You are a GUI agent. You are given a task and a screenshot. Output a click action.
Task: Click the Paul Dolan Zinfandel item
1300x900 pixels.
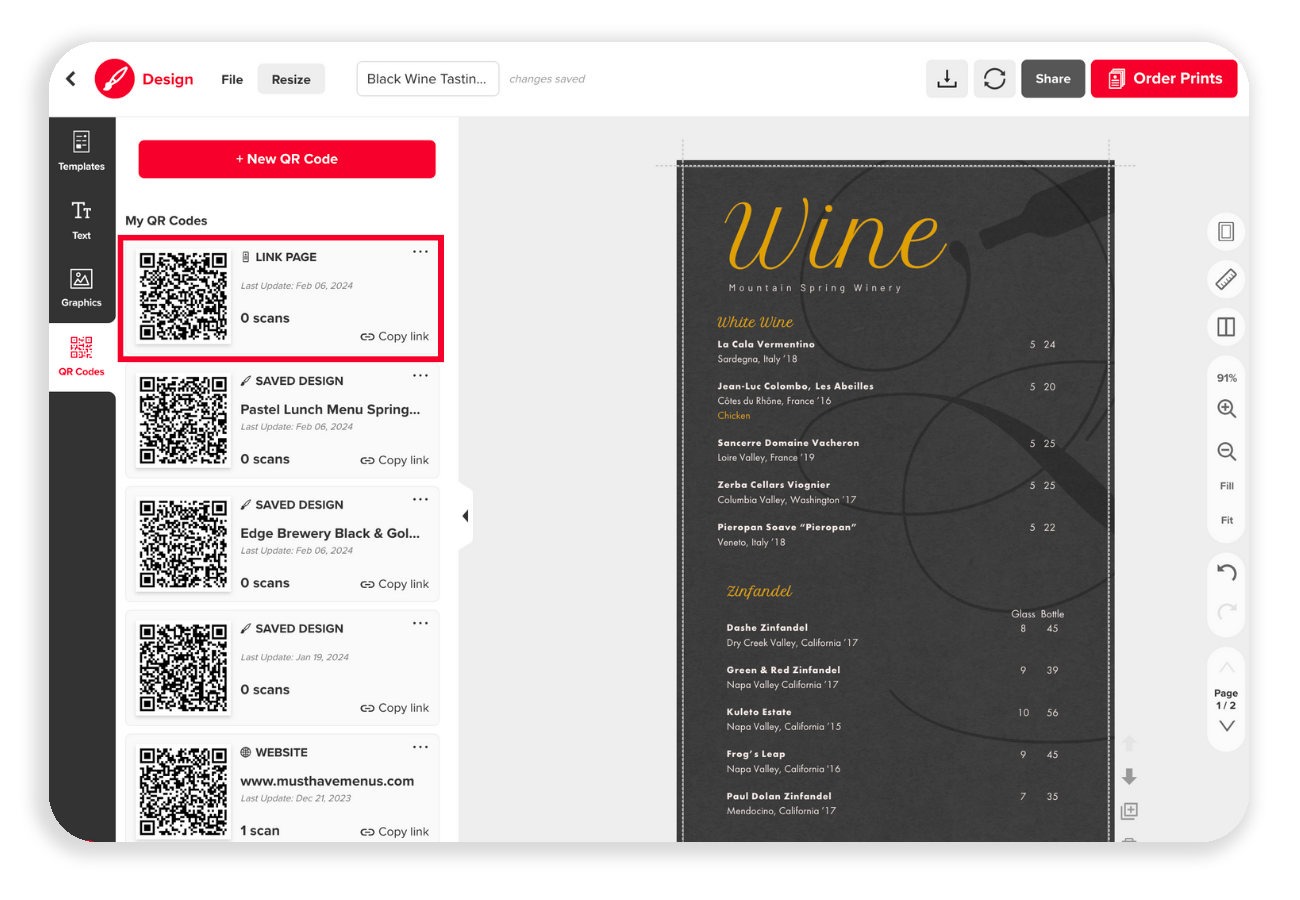(779, 796)
